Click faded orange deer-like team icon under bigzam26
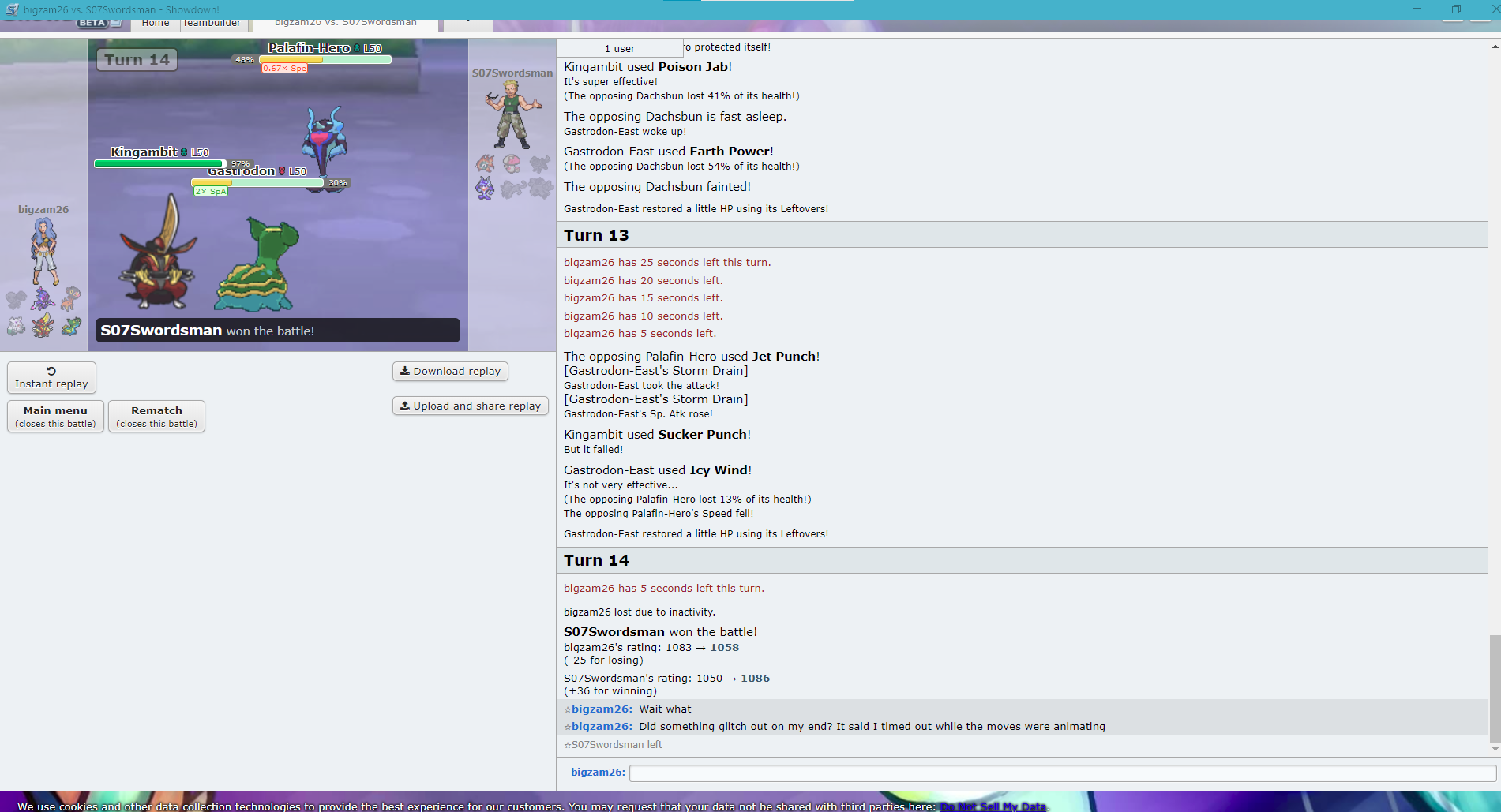This screenshot has height=812, width=1501. point(71,297)
